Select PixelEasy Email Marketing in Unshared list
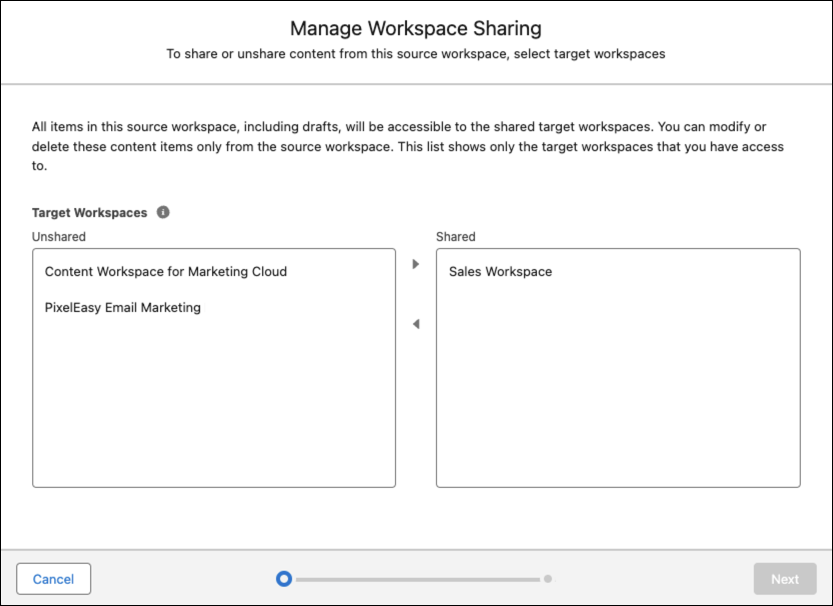 (x=214, y=308)
